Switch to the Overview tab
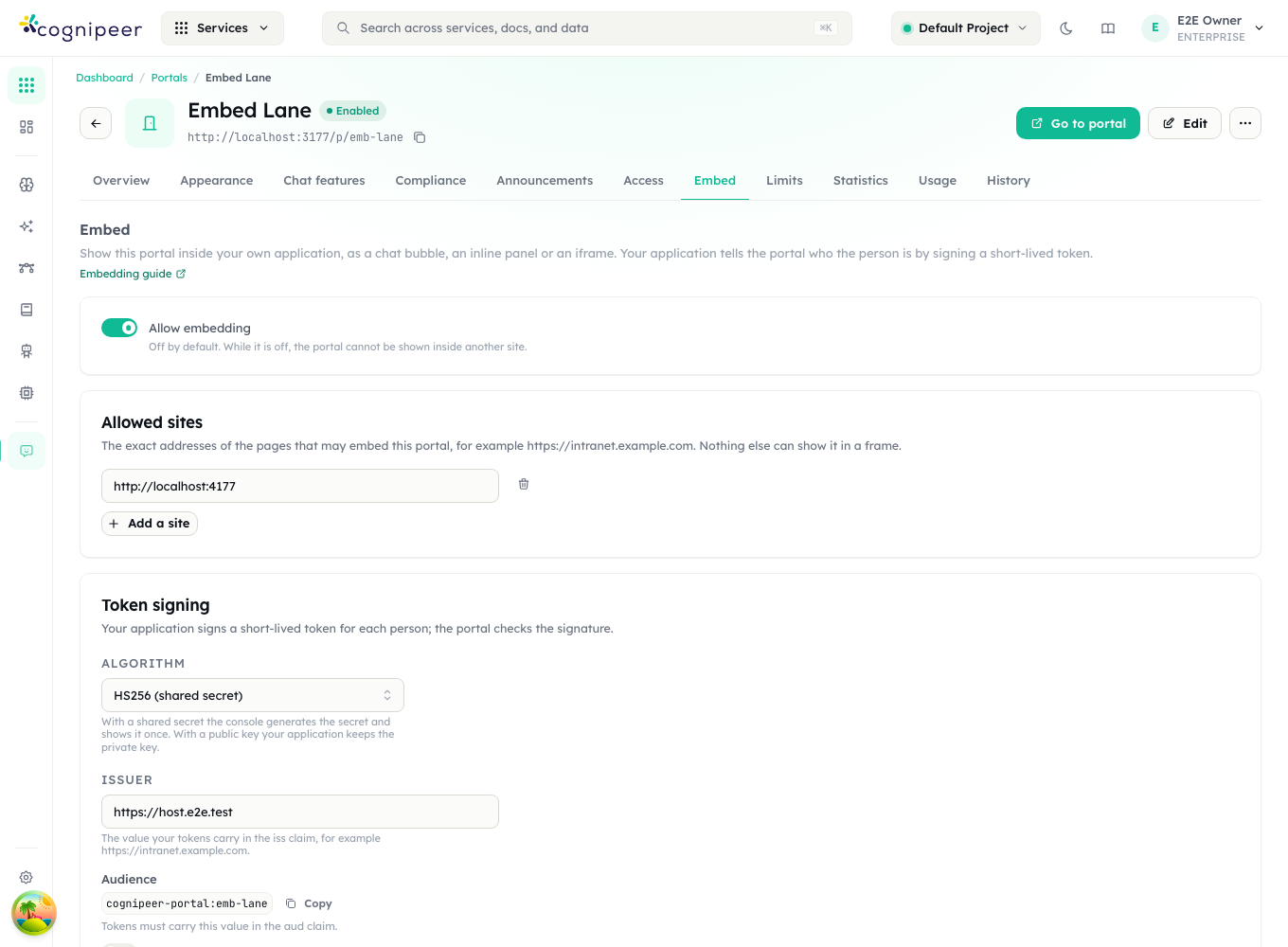This screenshot has height=947, width=1288. [x=121, y=181]
